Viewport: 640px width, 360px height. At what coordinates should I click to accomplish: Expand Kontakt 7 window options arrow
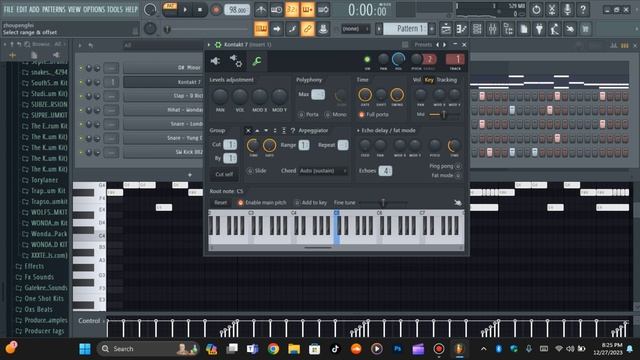(x=209, y=44)
